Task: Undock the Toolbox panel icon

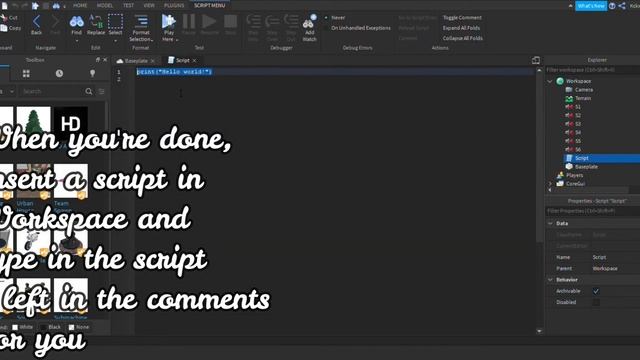Action: coord(98,60)
